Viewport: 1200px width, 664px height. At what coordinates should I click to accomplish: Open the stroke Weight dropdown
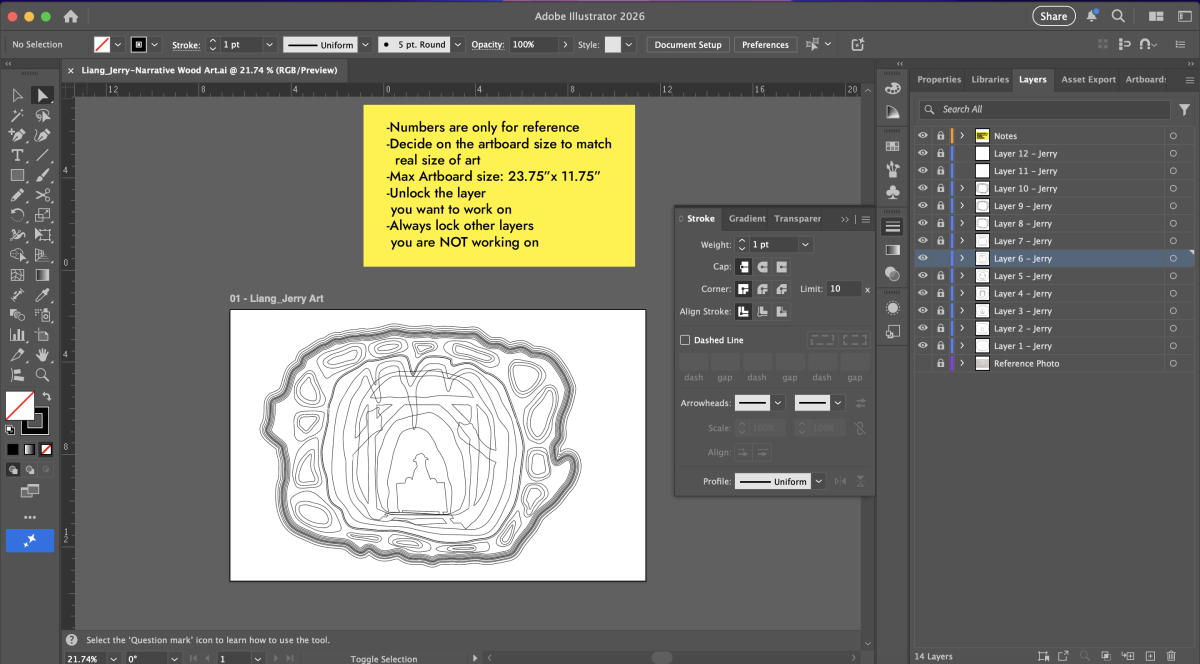pyautogui.click(x=805, y=244)
